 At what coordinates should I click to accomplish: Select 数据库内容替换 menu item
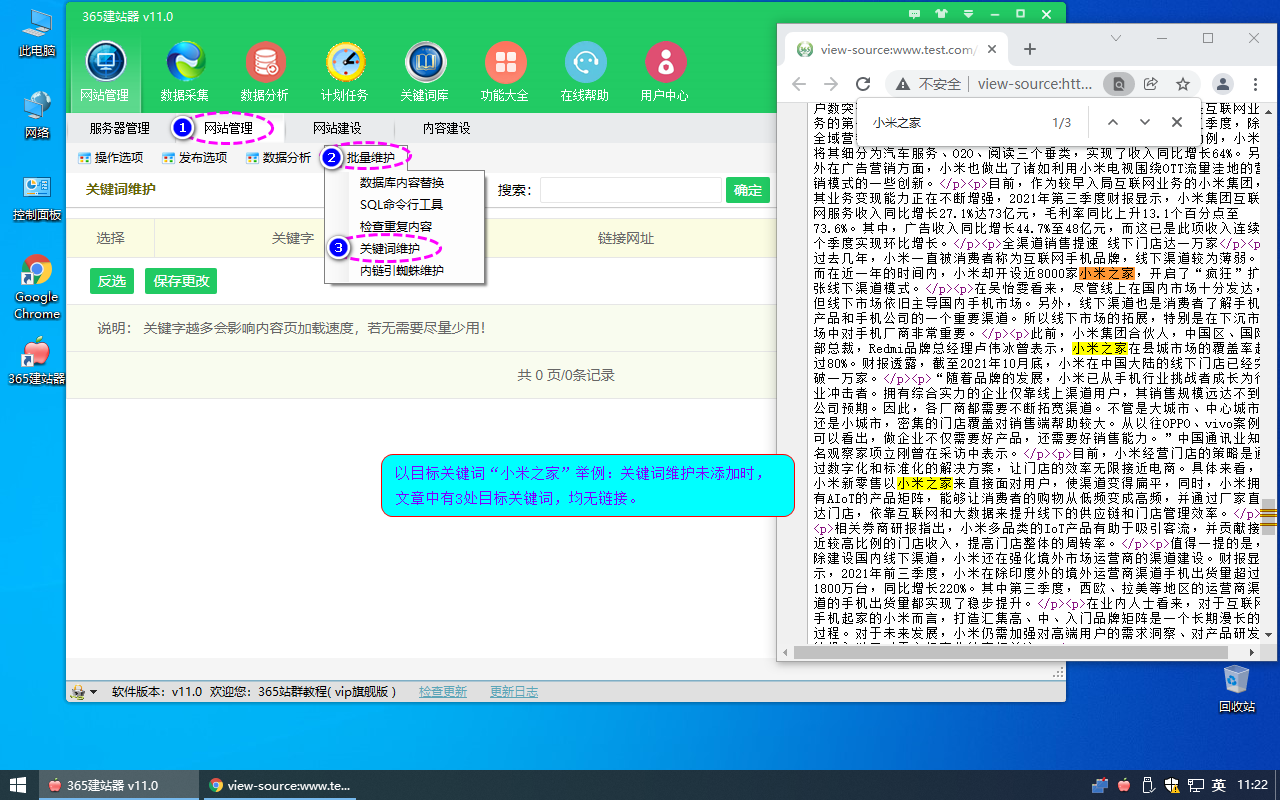(x=402, y=183)
